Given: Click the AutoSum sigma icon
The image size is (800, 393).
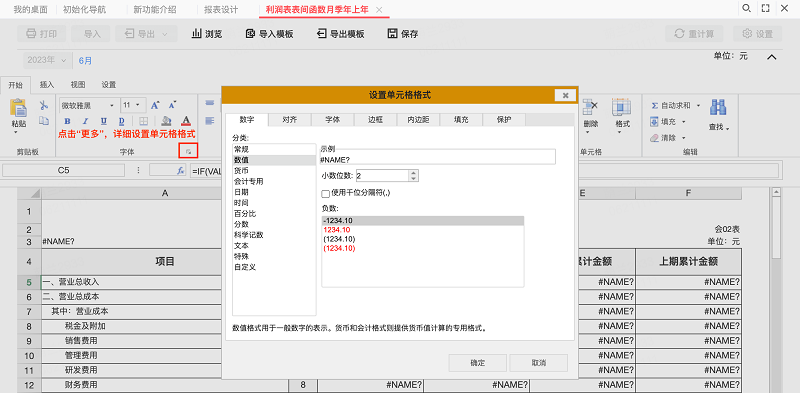Looking at the screenshot, I should [x=655, y=106].
